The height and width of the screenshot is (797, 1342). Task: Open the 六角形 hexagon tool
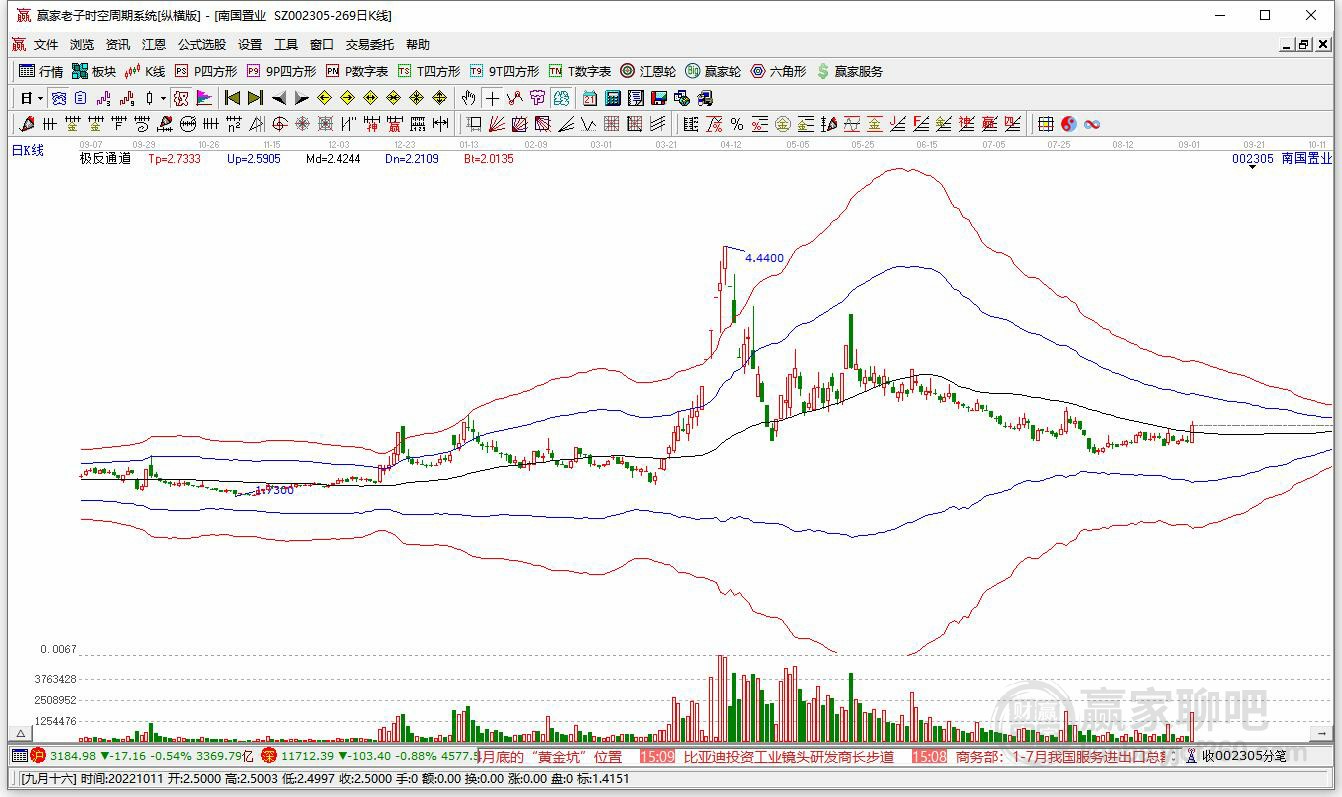tap(778, 71)
